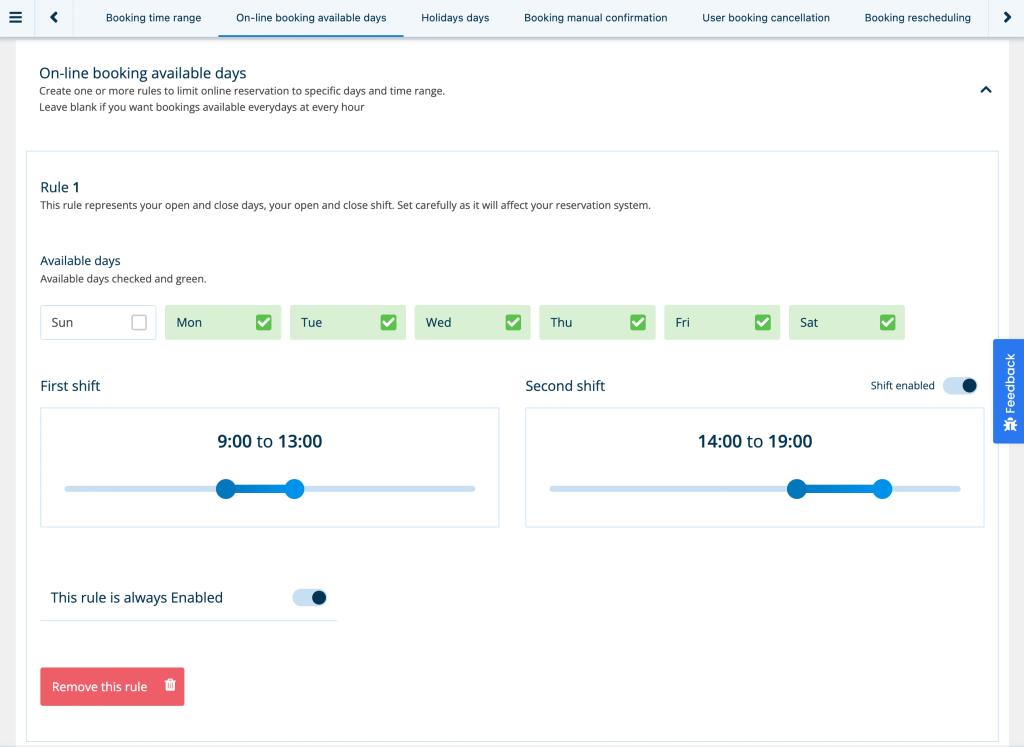The height and width of the screenshot is (747, 1024).
Task: Check the Sun day checkbox
Action: [139, 322]
